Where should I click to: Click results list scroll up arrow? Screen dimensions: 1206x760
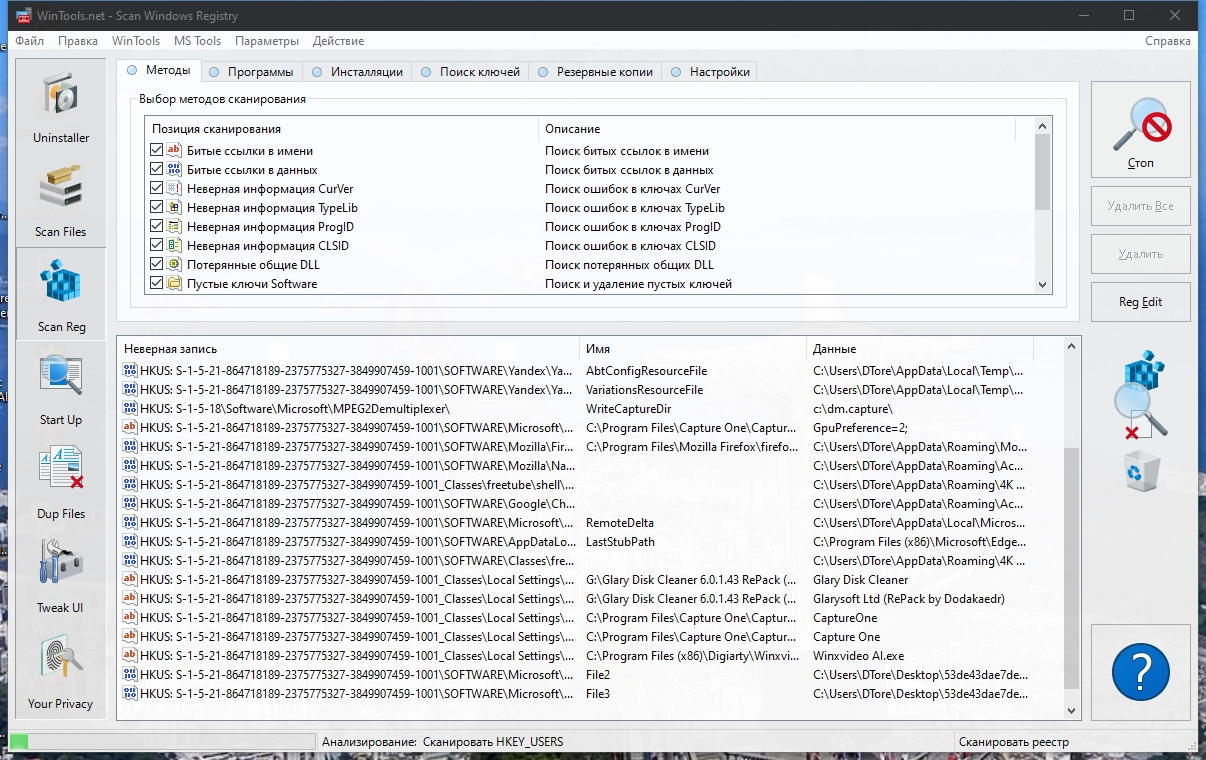[1072, 347]
